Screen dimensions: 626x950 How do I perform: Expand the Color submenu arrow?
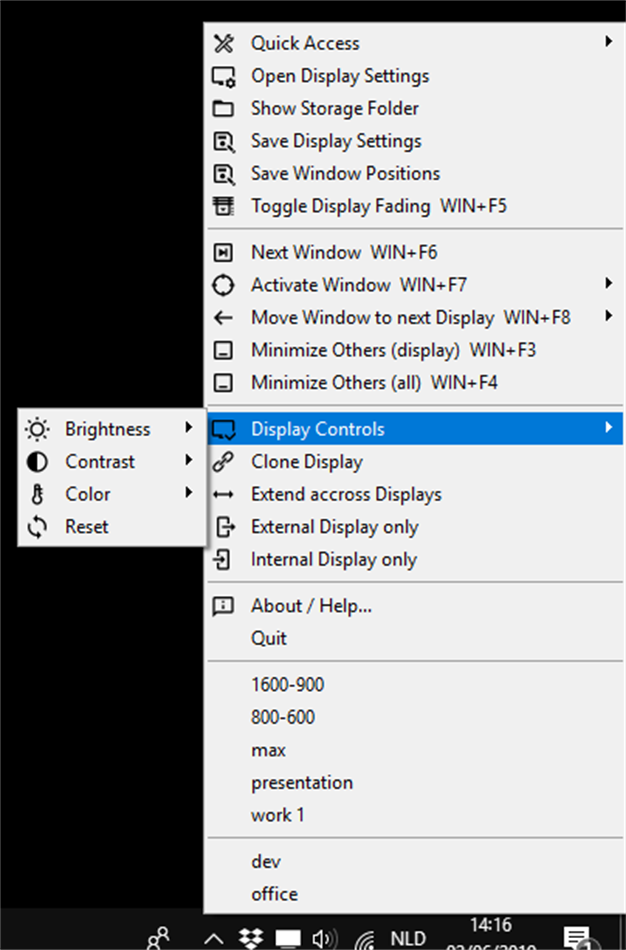tap(189, 493)
